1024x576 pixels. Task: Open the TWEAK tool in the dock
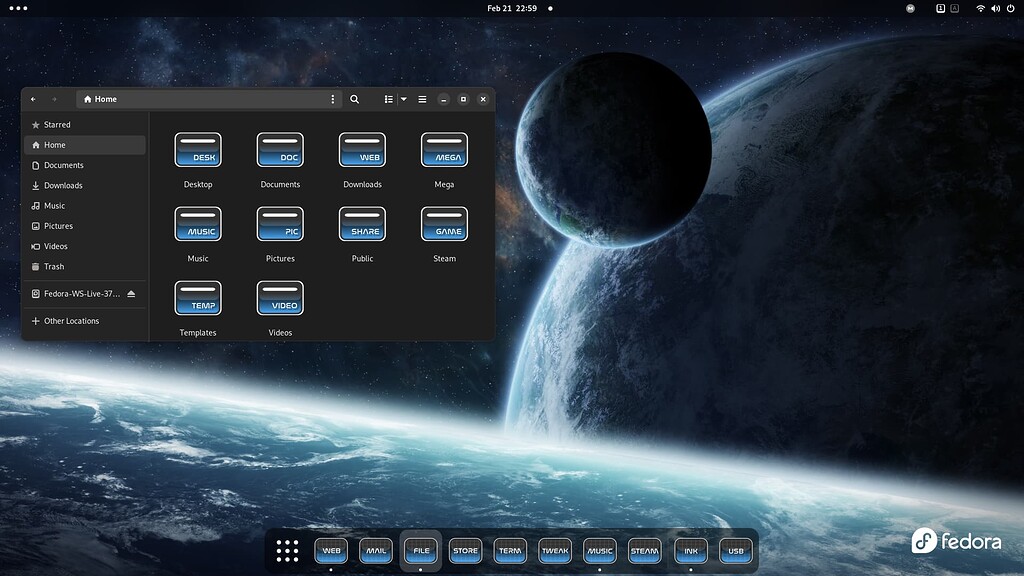(x=554, y=551)
